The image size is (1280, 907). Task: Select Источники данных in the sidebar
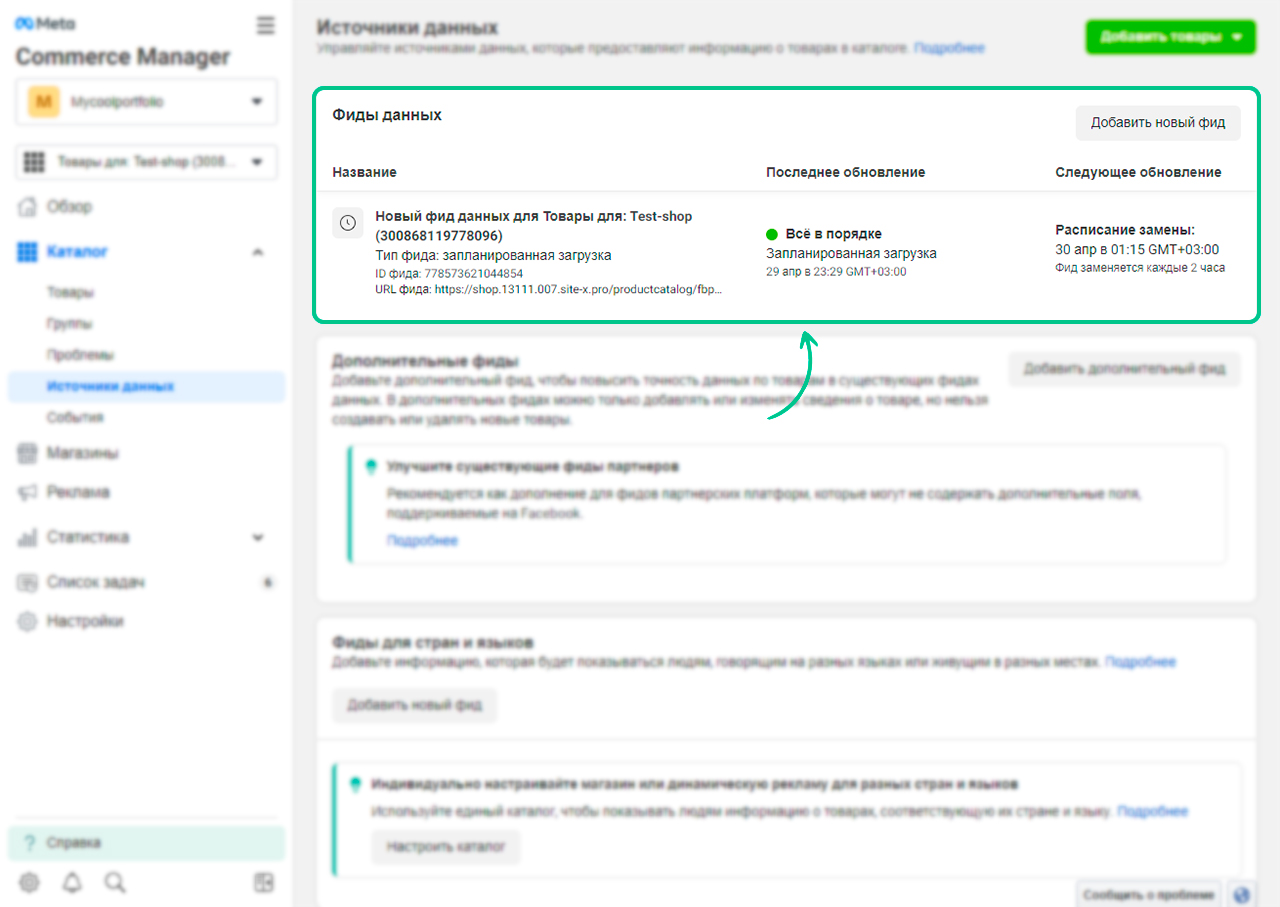(x=146, y=386)
